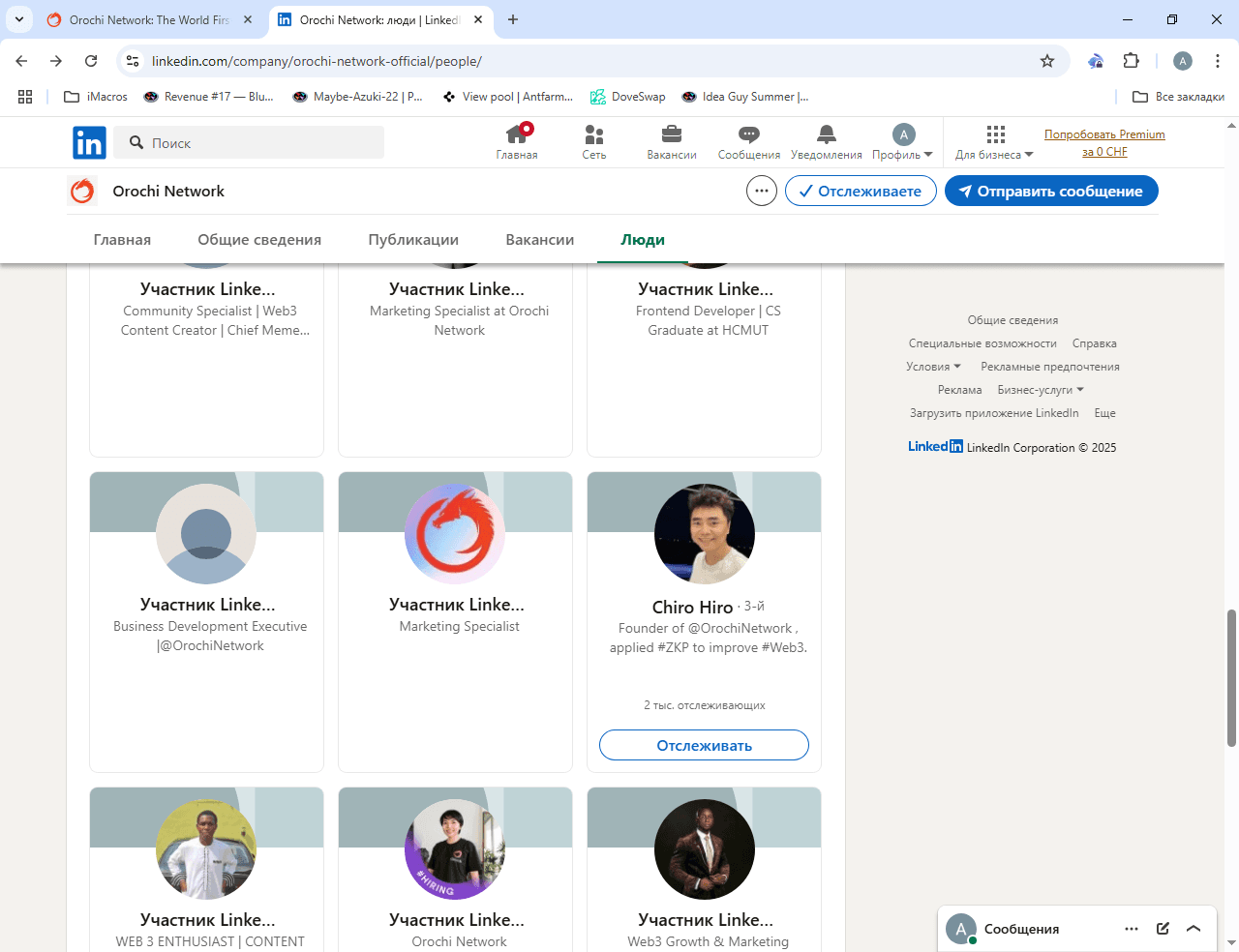Follow Chiro Hiro with Отслеживать button
The image size is (1239, 952).
pos(704,745)
